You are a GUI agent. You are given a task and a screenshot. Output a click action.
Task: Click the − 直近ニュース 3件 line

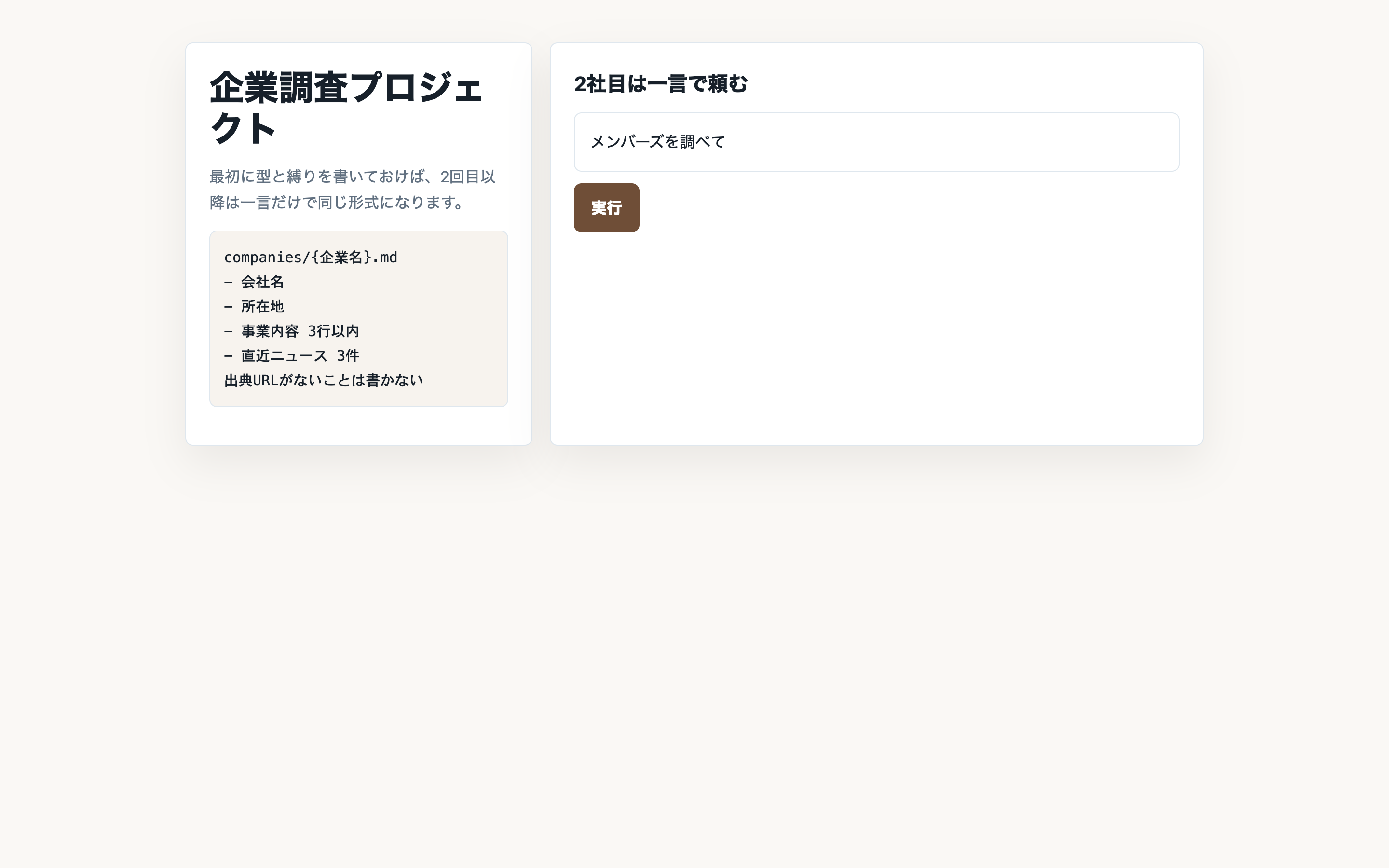[292, 356]
